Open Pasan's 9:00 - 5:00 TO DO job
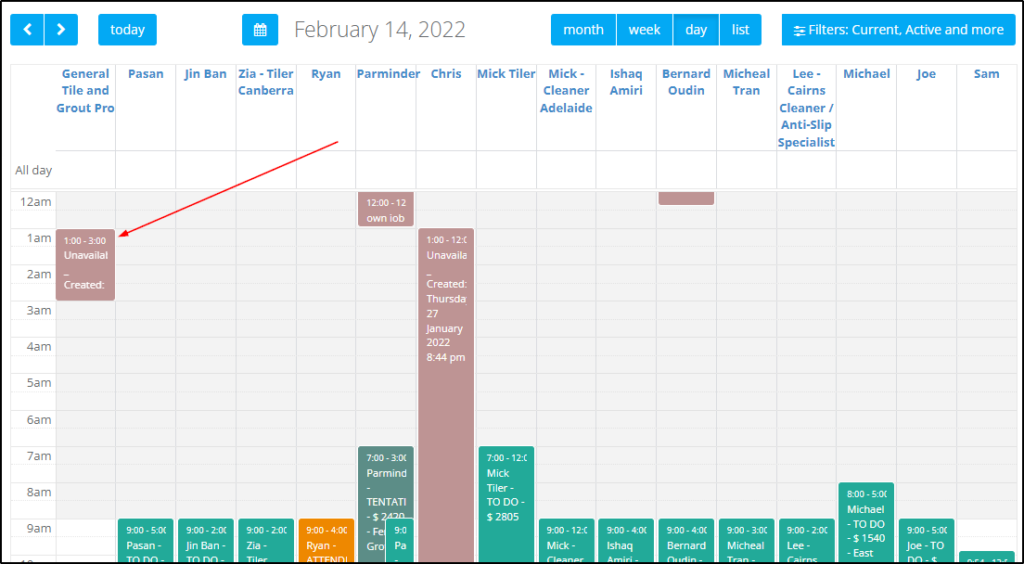The image size is (1024, 564). (x=146, y=540)
